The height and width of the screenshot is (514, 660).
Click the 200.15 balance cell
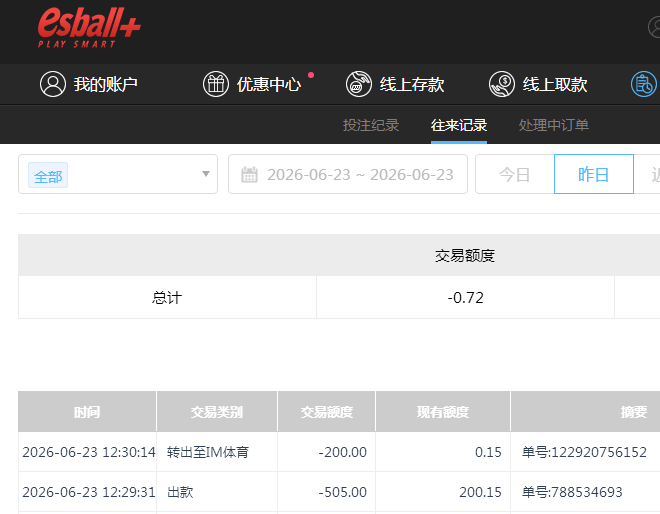tap(480, 492)
